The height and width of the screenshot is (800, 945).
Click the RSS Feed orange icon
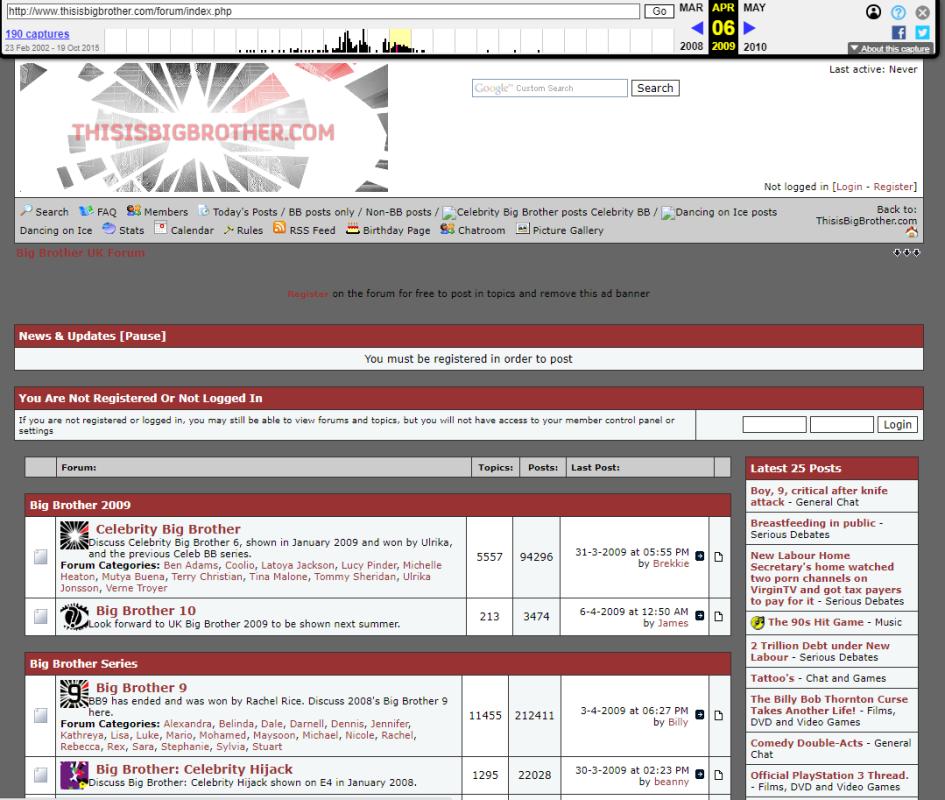(279, 230)
